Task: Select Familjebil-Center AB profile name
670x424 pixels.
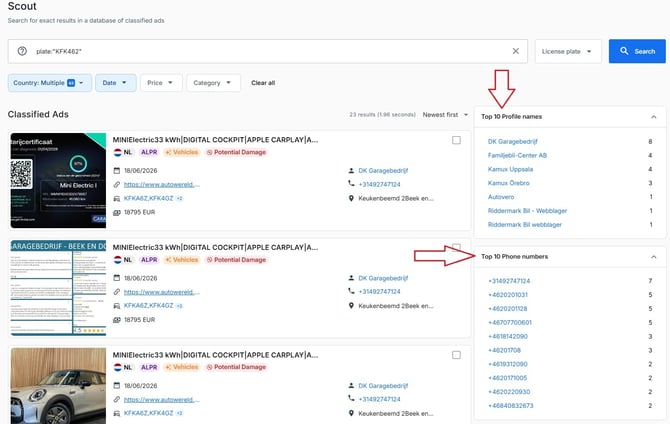Action: pyautogui.click(x=517, y=156)
